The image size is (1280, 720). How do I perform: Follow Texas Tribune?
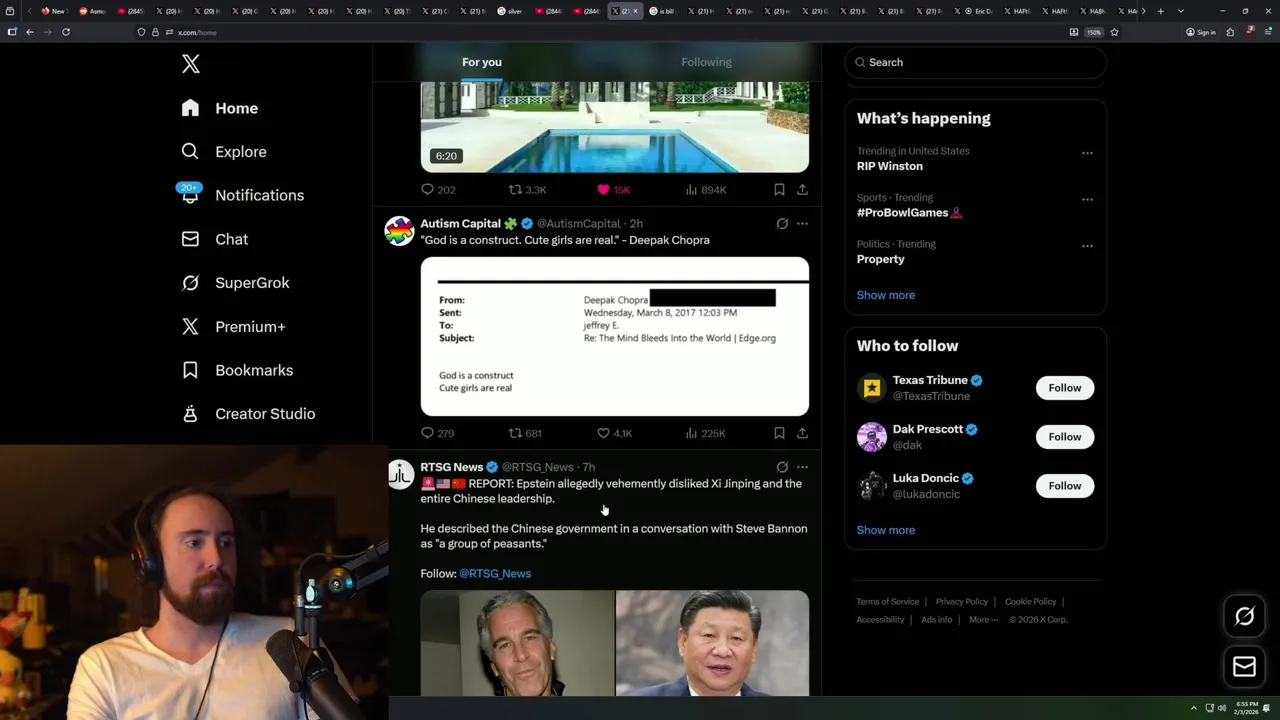(1065, 388)
